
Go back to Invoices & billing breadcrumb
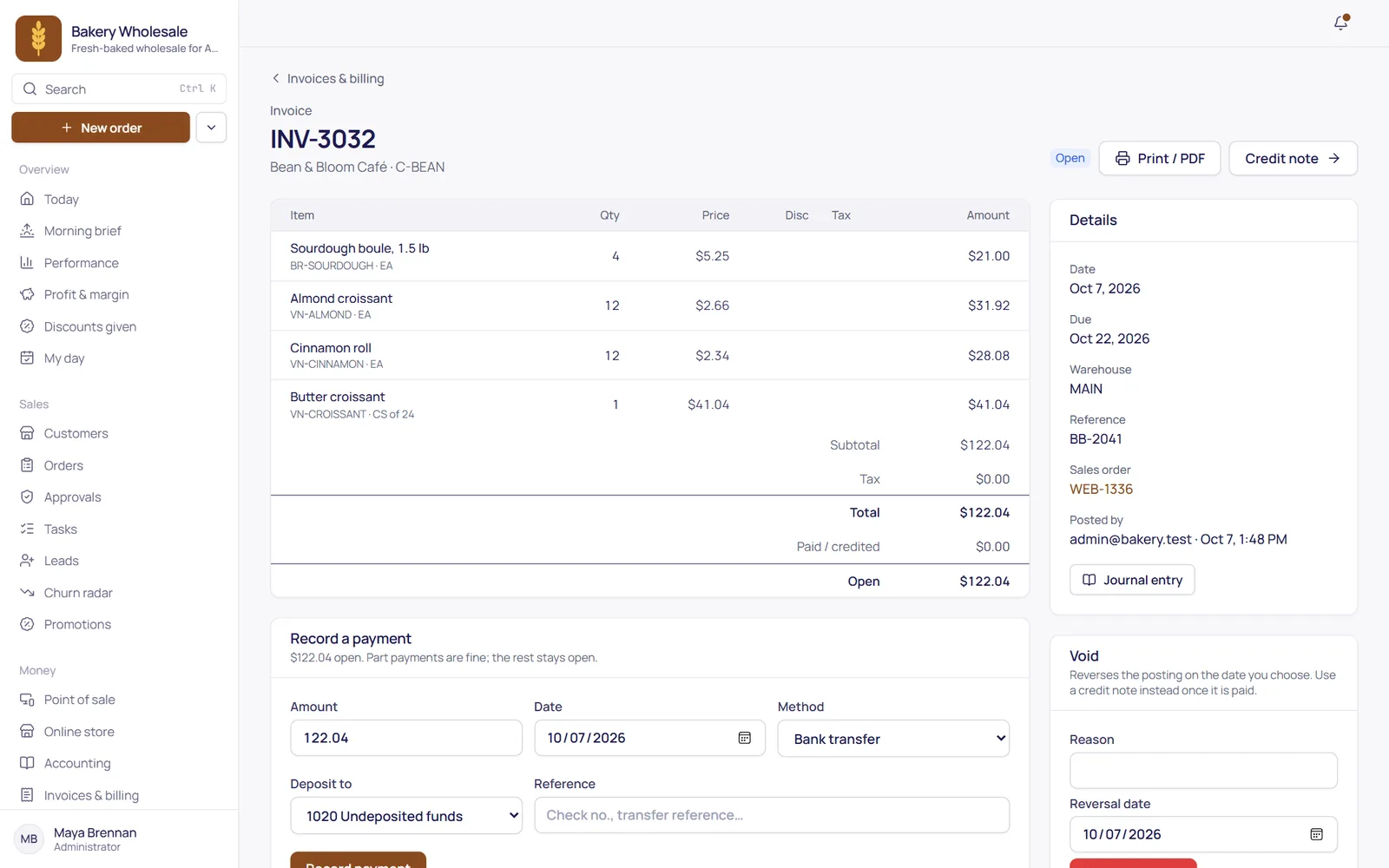point(327,78)
